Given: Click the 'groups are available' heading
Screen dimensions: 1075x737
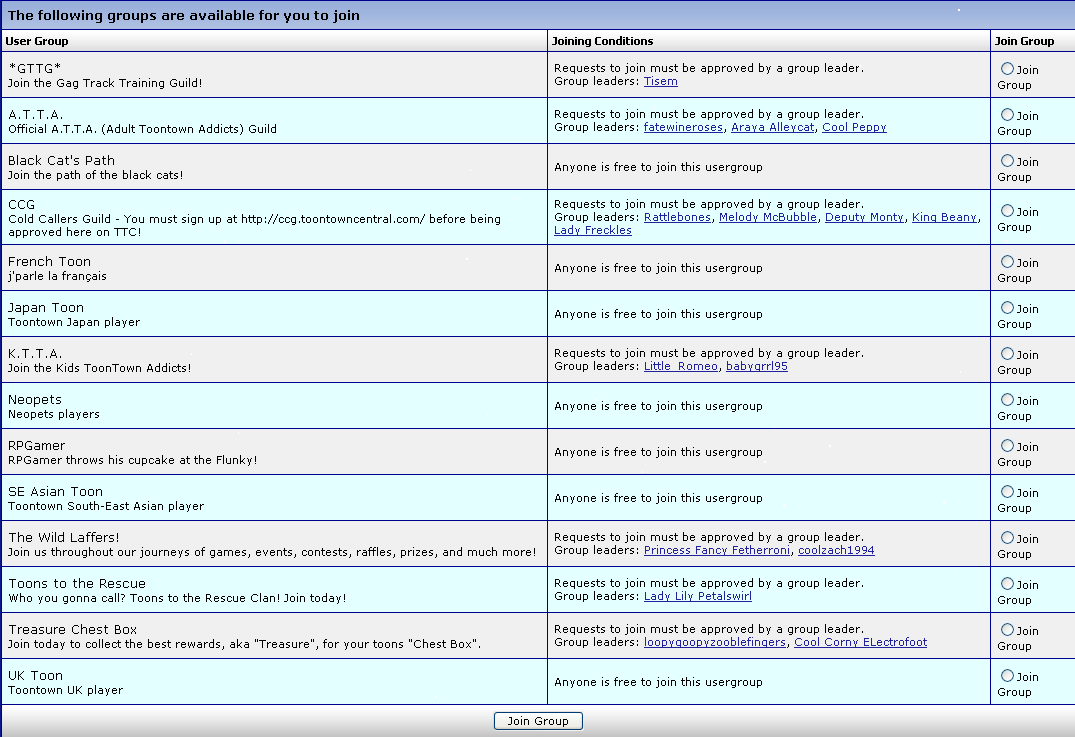Looking at the screenshot, I should (x=184, y=15).
